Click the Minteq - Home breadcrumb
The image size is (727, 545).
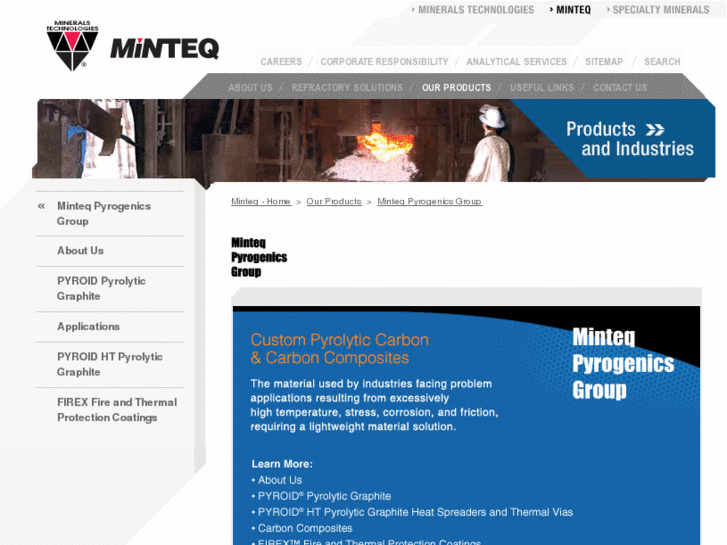click(x=261, y=201)
